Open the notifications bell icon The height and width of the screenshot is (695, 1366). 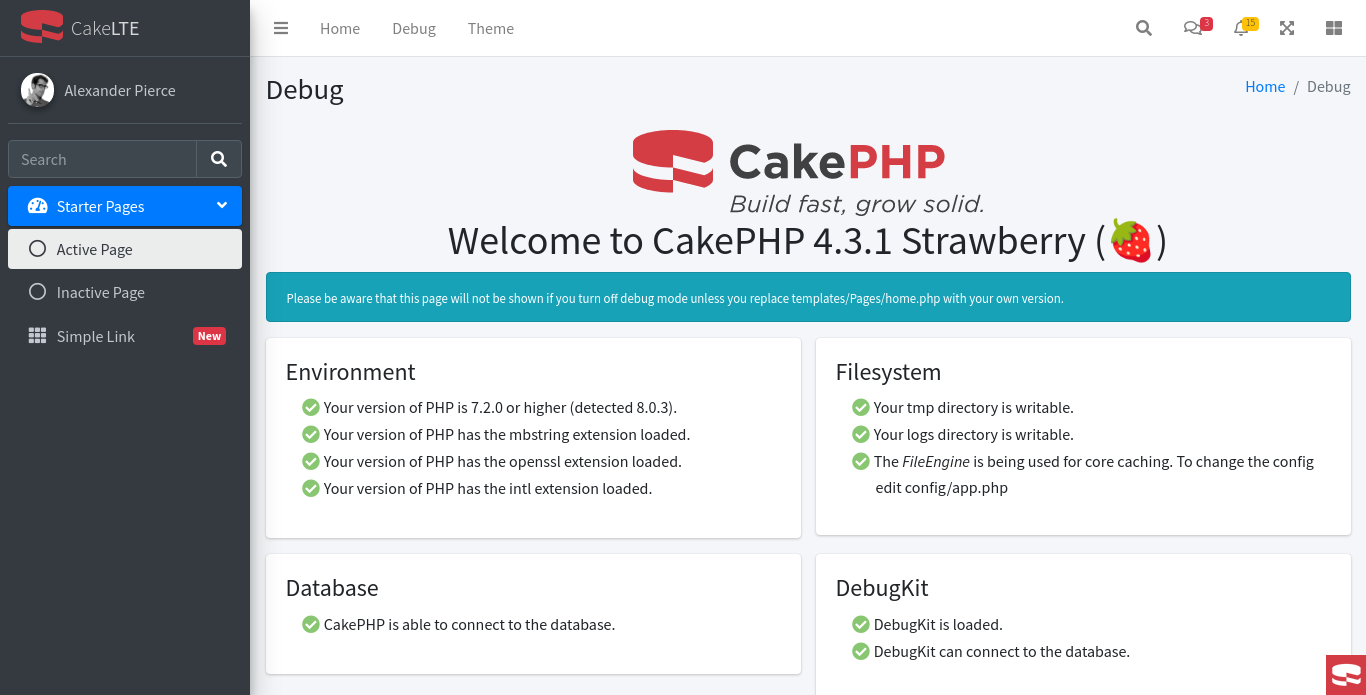coord(1241,28)
